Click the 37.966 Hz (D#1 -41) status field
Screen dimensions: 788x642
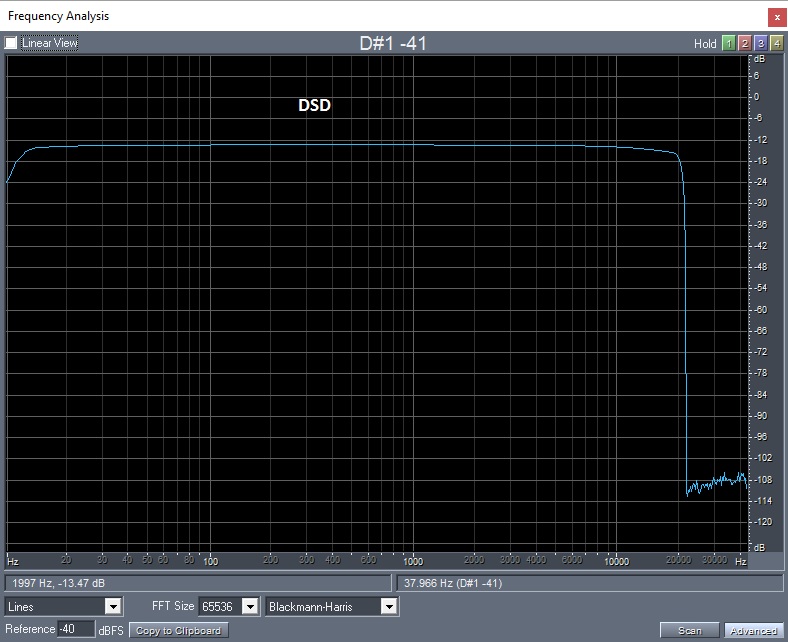pyautogui.click(x=589, y=582)
